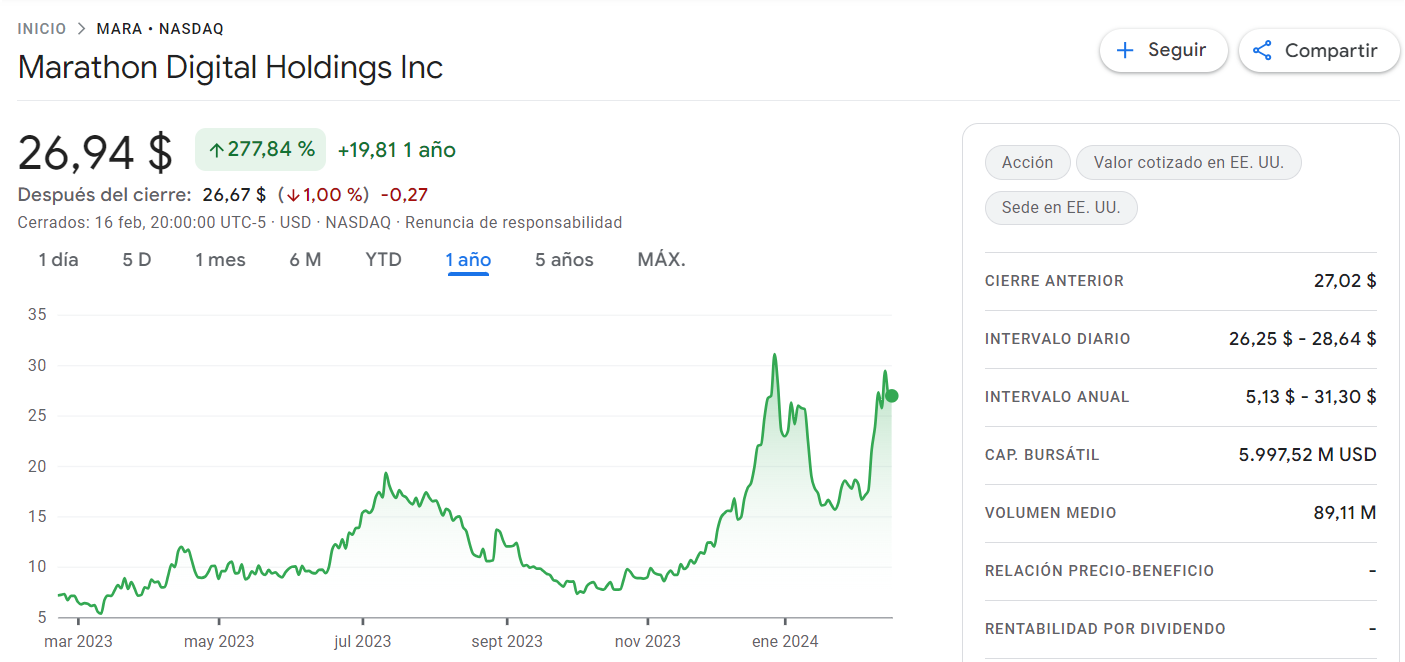Click the CIERRE ANTERIOR label

click(1054, 281)
